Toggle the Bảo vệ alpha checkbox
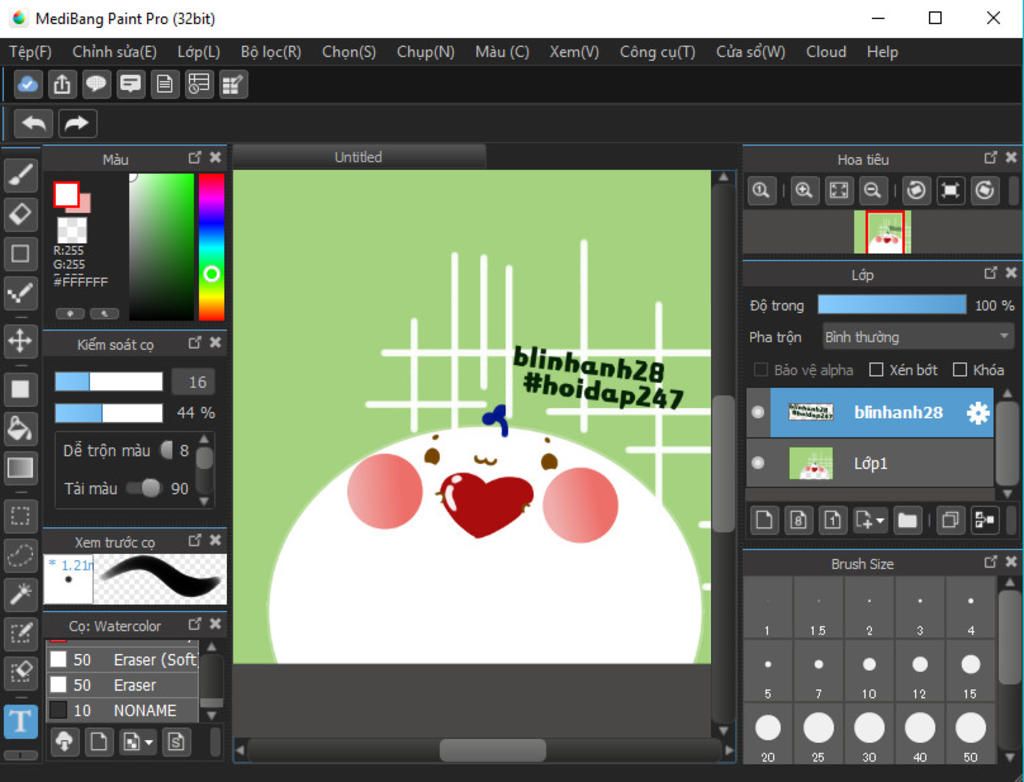This screenshot has width=1024, height=782. click(x=760, y=370)
